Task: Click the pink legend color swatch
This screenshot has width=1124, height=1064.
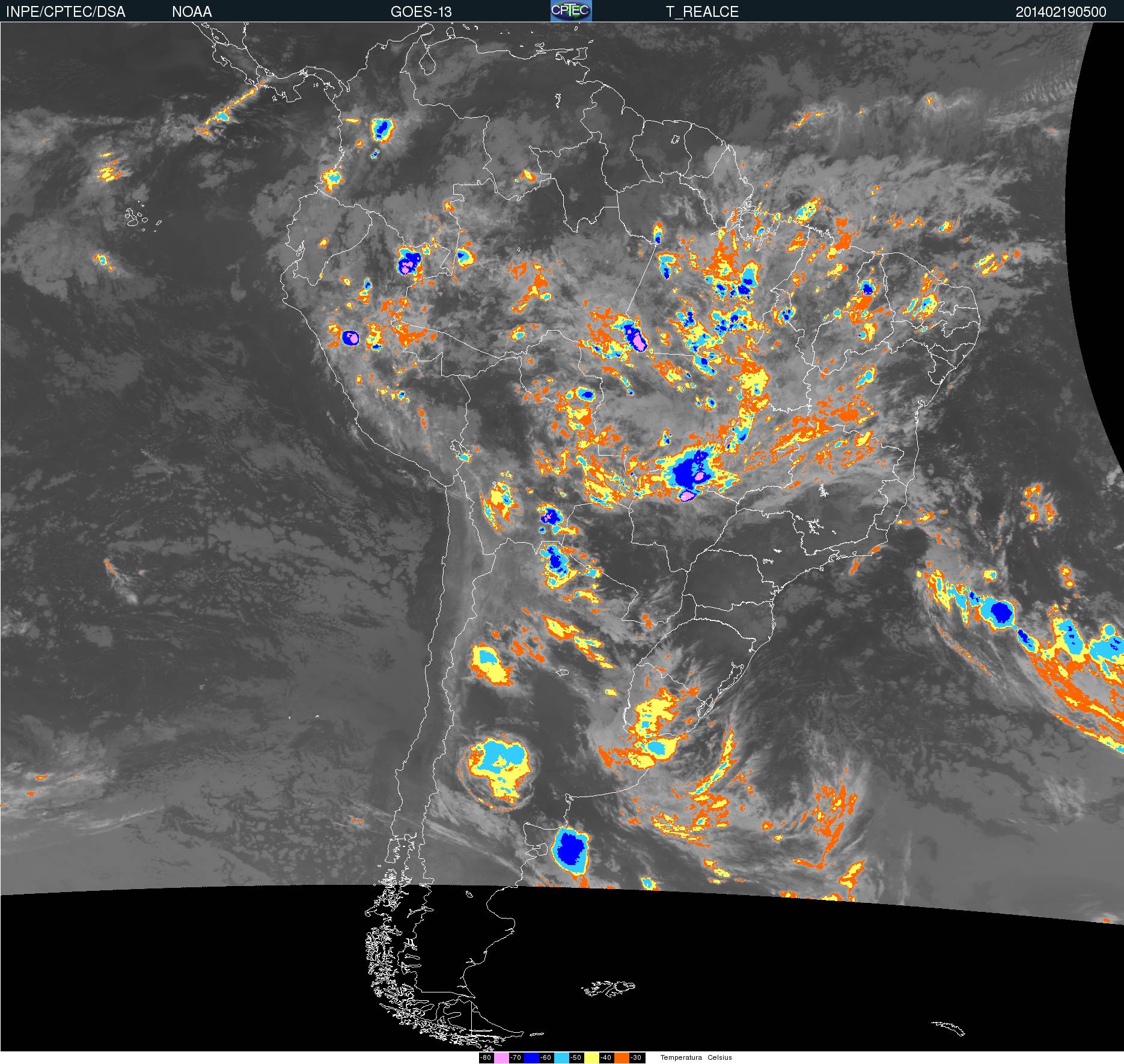Action: (x=501, y=1058)
